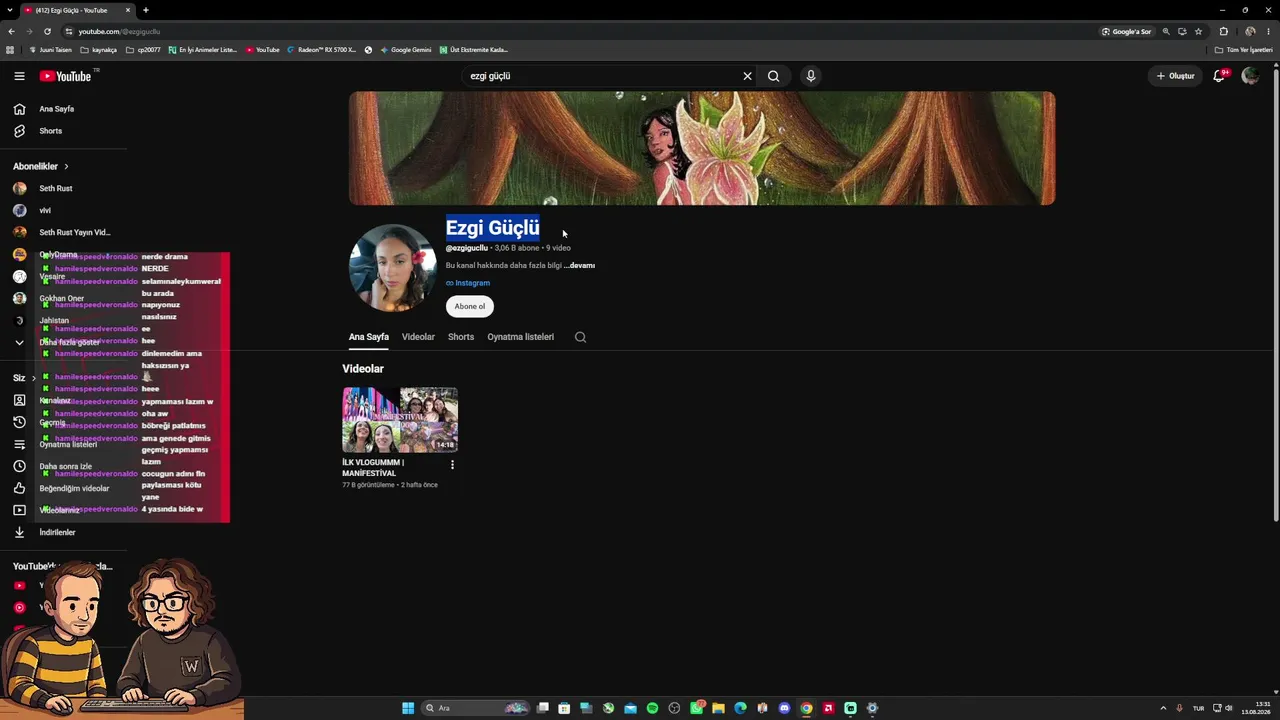1280x720 pixels.
Task: Open the Chrome three-dot menu
Action: (1268, 31)
